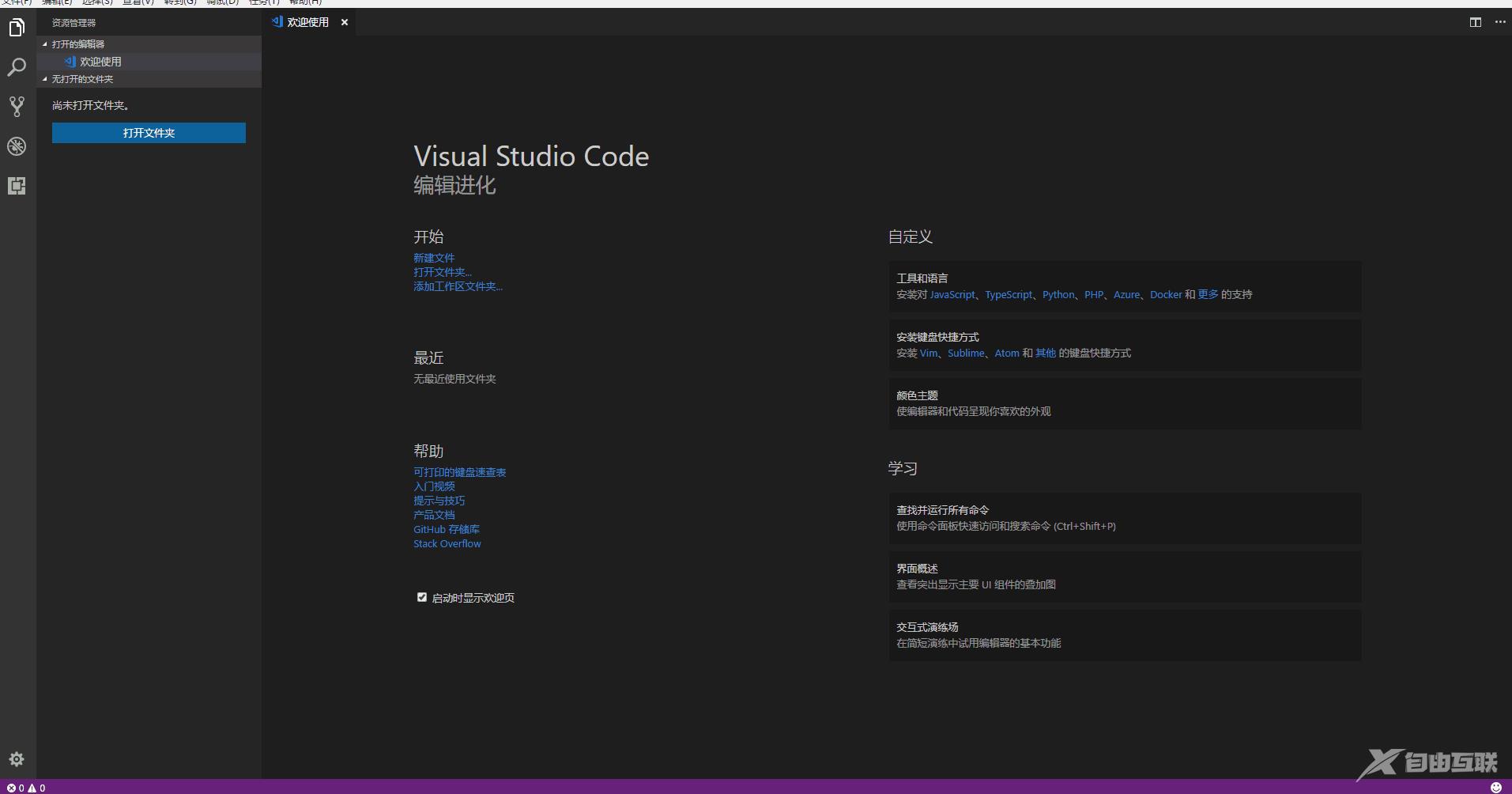Open the 交互式演练场 card
This screenshot has height=794, width=1512.
[1126, 635]
